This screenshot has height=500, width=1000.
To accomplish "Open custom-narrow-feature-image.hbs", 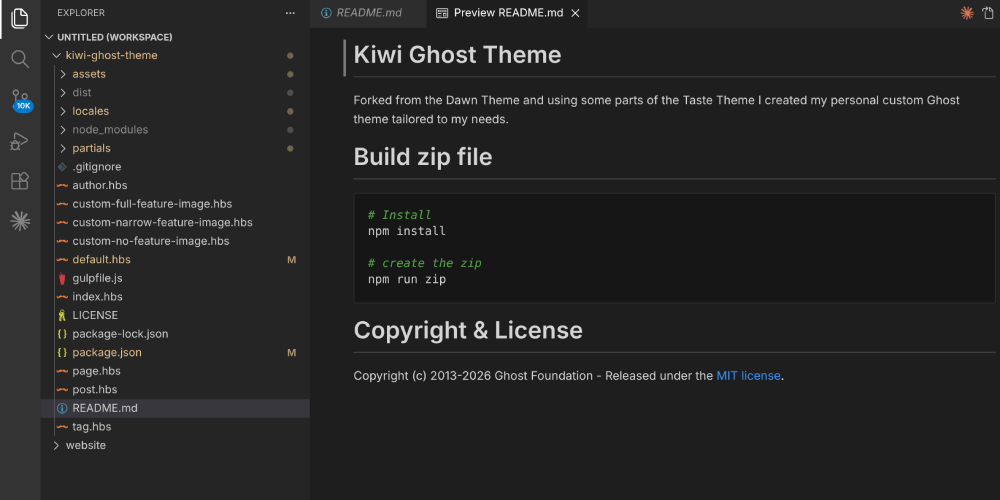I will [x=175, y=223].
